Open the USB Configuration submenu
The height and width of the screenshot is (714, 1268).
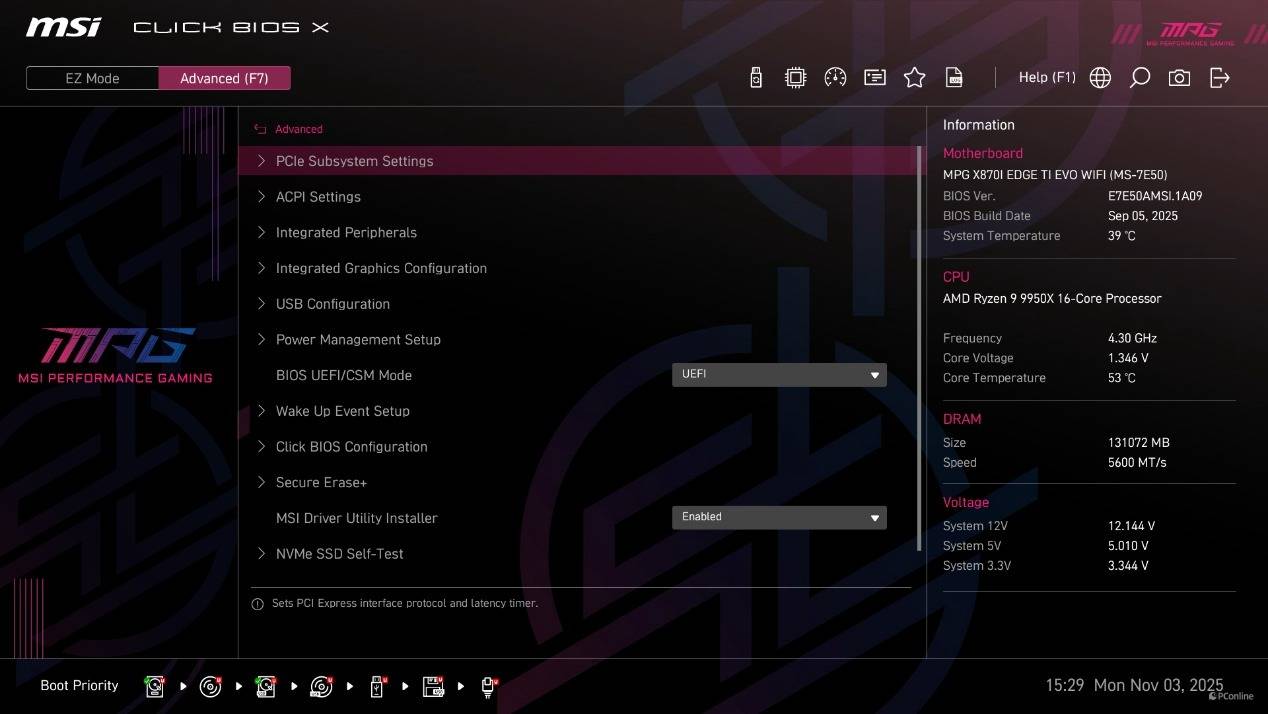tap(332, 304)
